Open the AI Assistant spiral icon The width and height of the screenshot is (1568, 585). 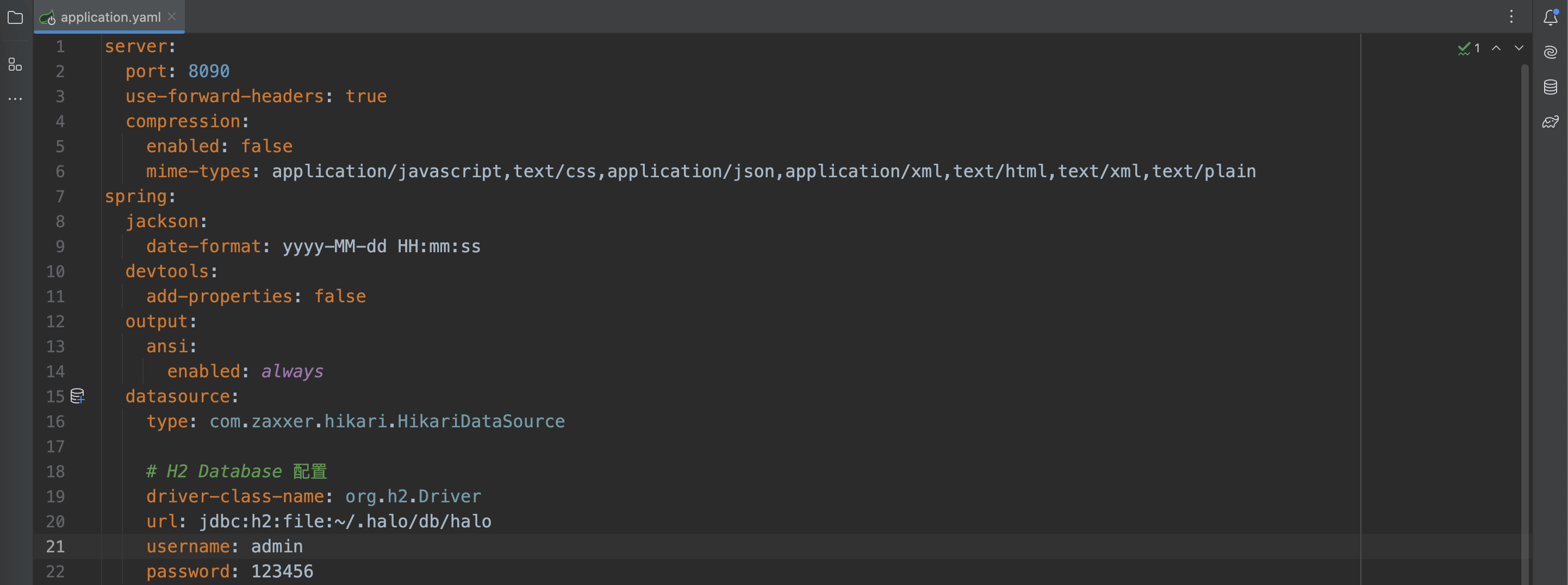pos(1551,52)
